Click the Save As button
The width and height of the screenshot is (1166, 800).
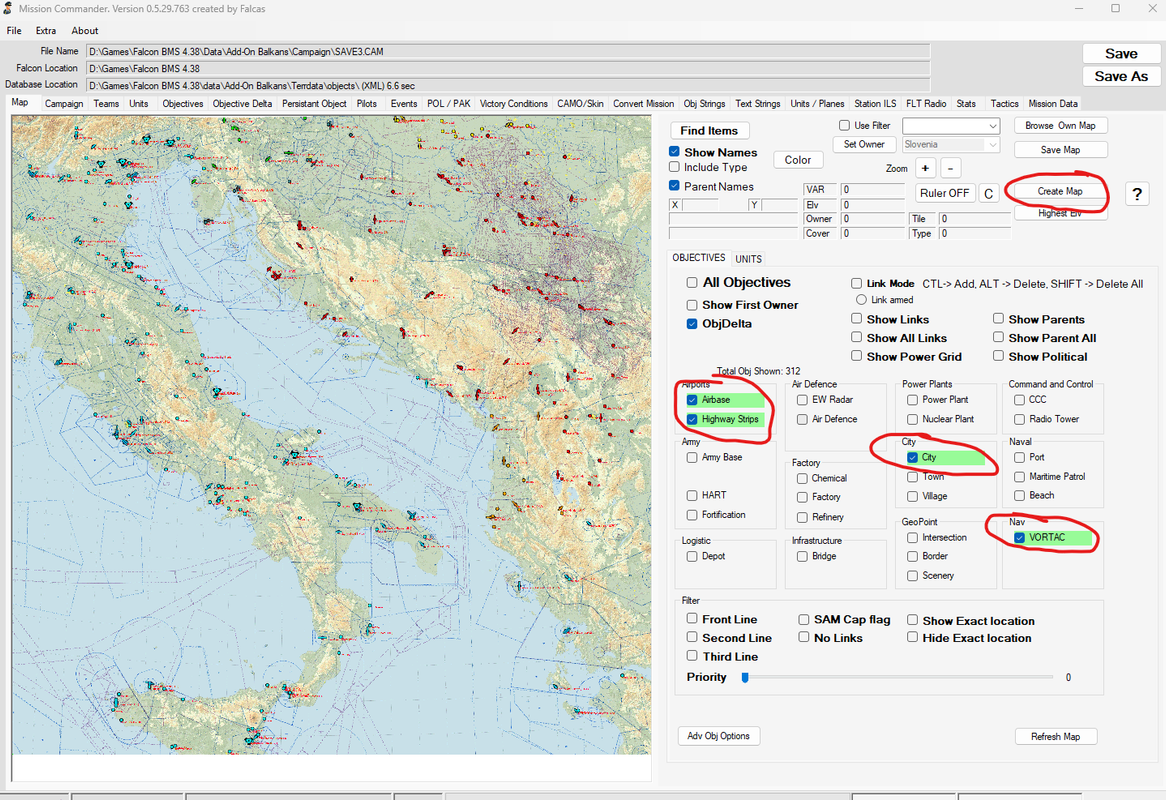pyautogui.click(x=1121, y=76)
